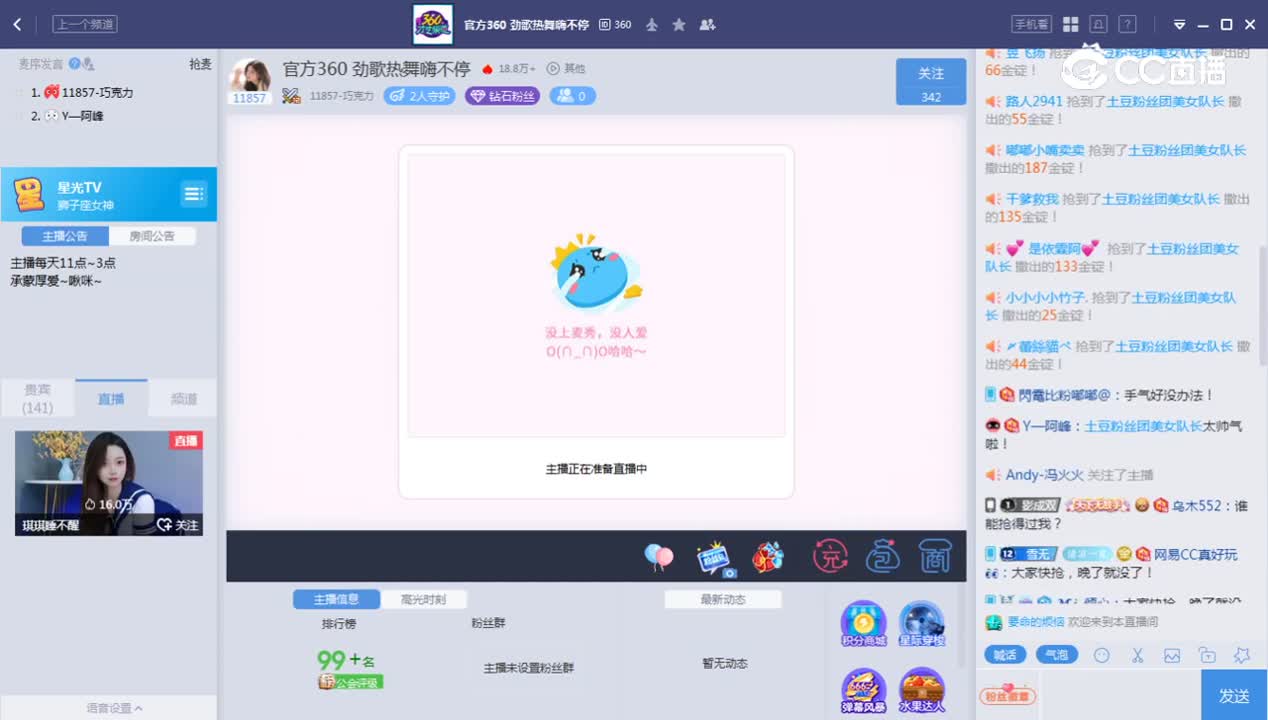The height and width of the screenshot is (720, 1268).
Task: Switch to 贵宾 (141) tab
Action: [x=38, y=398]
